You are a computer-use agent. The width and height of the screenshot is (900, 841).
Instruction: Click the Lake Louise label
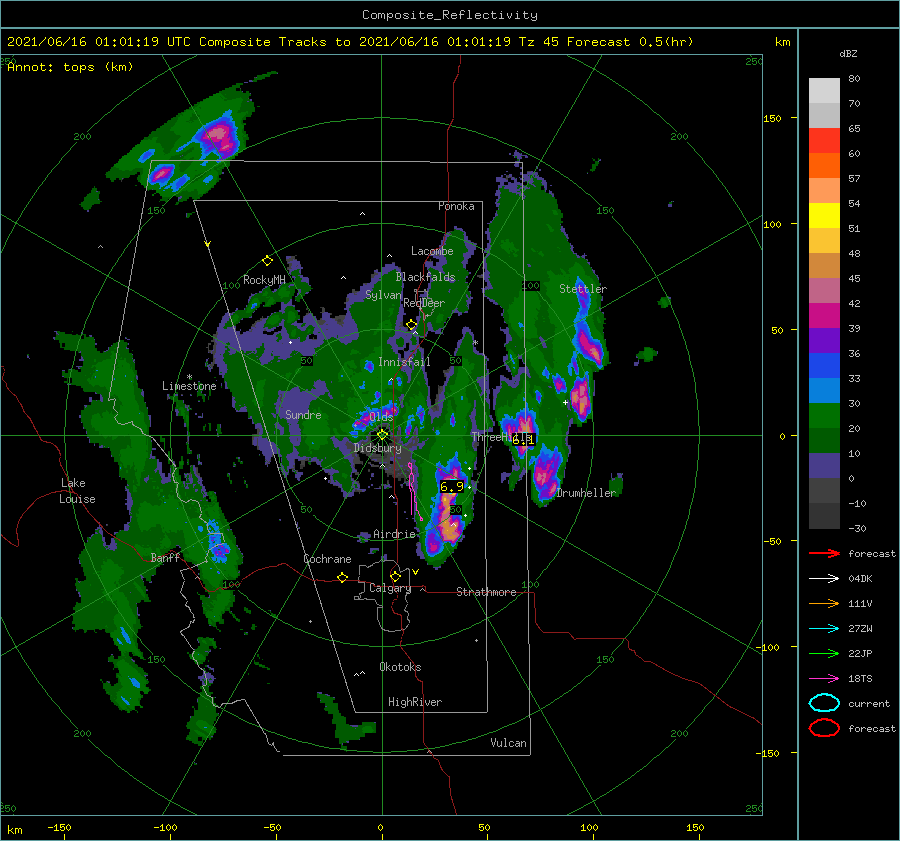pyautogui.click(x=77, y=491)
